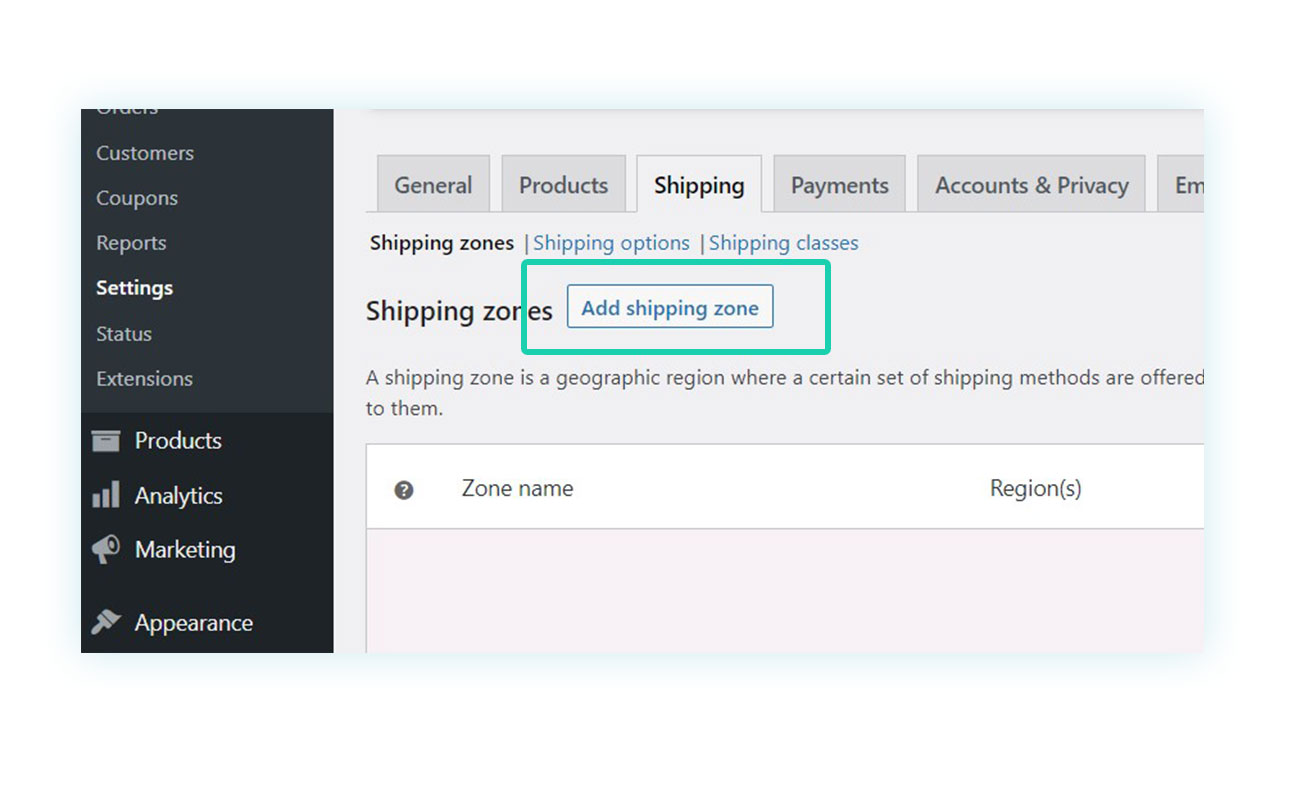Open the Payments settings tab
This screenshot has height=786, width=1300.
[x=839, y=184]
